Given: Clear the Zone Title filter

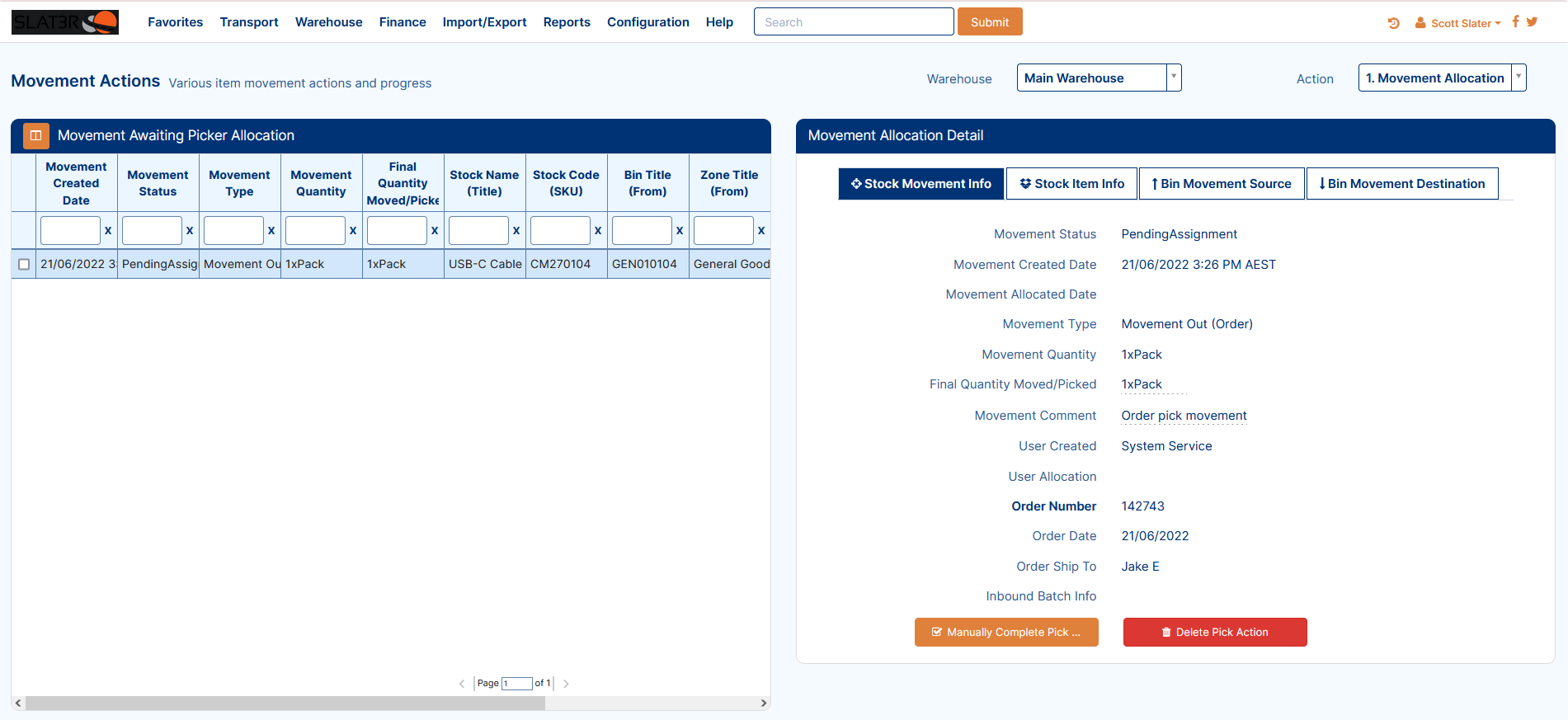Looking at the screenshot, I should coord(761,231).
